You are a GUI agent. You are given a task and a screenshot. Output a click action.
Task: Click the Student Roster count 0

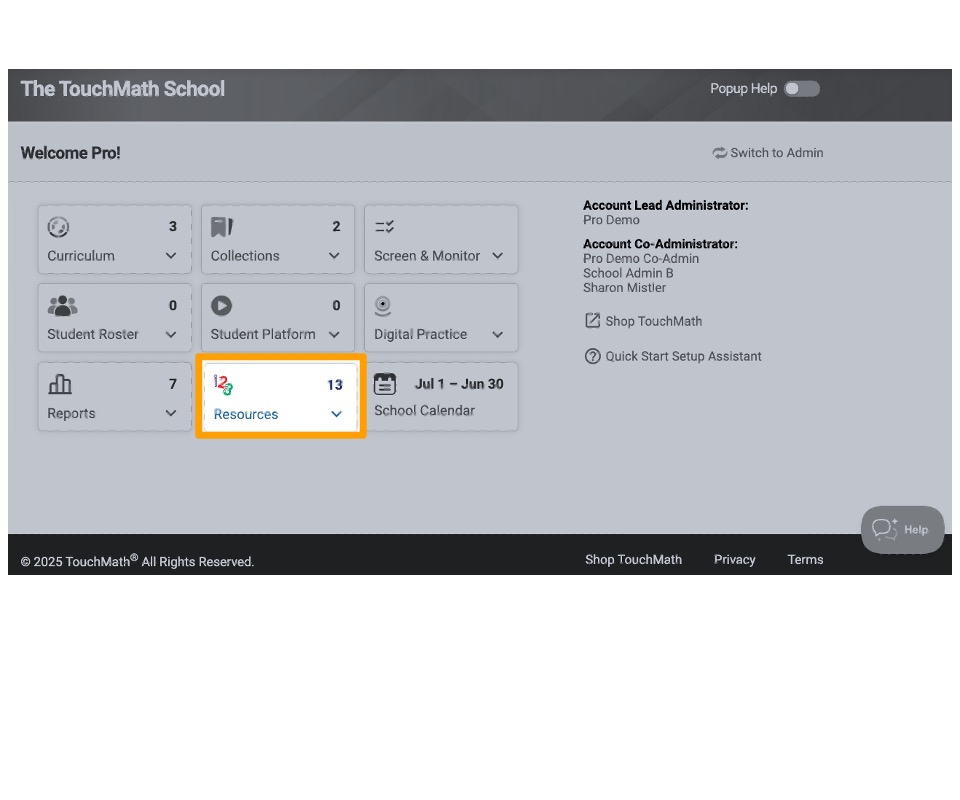click(173, 305)
